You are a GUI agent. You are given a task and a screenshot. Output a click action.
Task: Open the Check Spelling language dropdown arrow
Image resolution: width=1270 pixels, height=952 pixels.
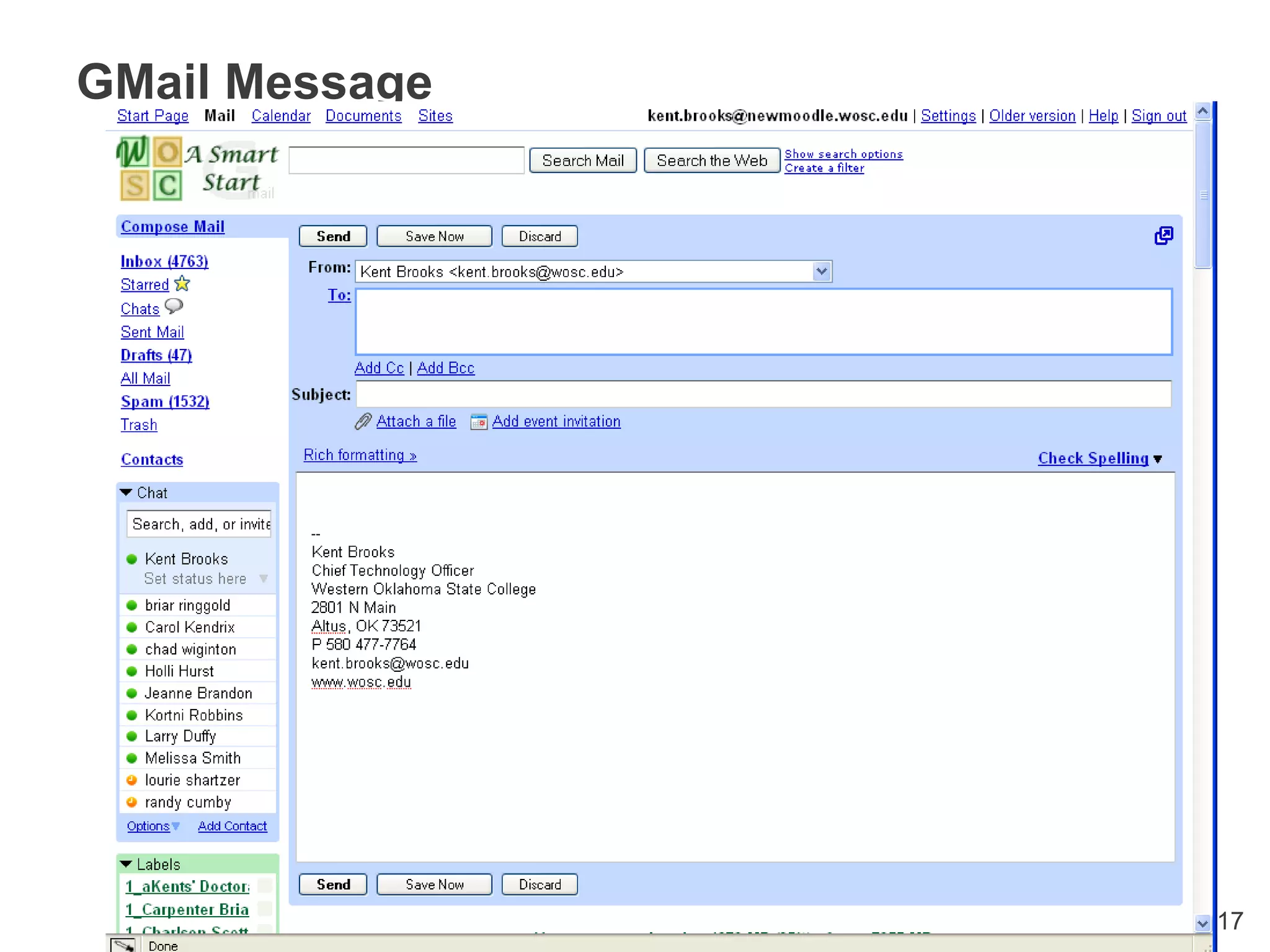1157,459
